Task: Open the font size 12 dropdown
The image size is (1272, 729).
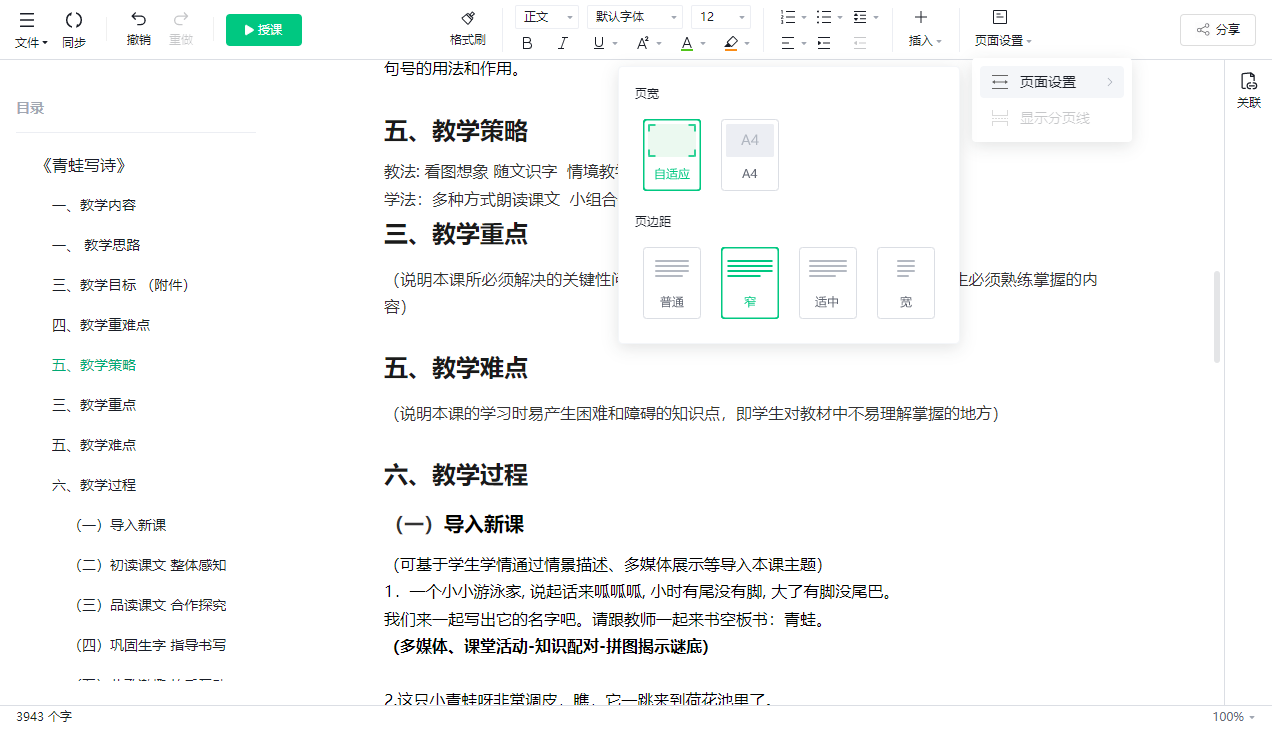Action: click(722, 17)
